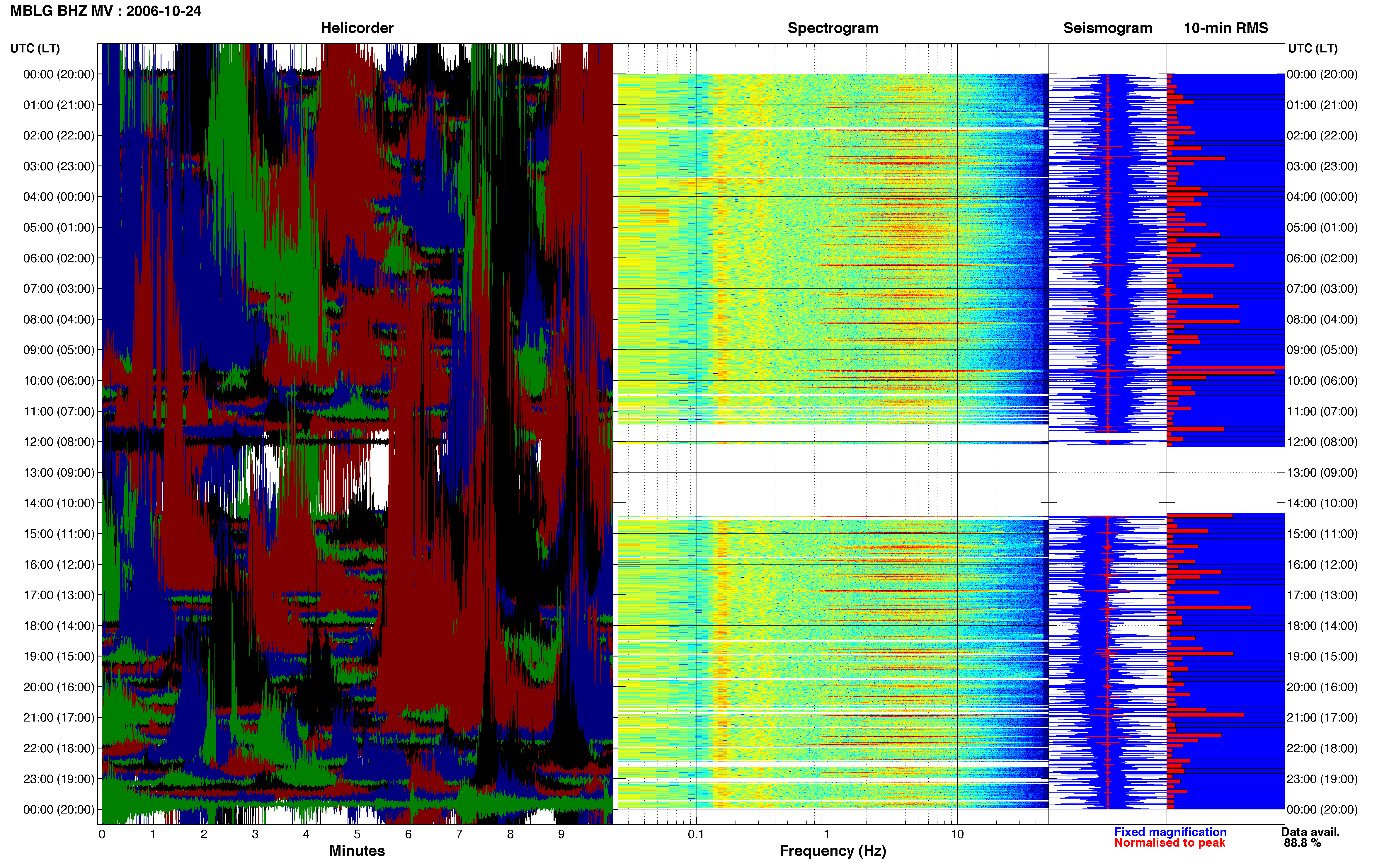
Task: Select the Helicorder panel heading
Action: [357, 28]
